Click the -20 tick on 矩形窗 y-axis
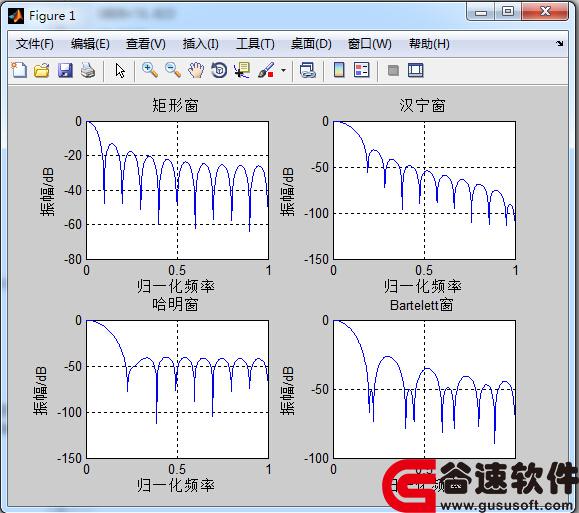Viewport: 579px width, 513px height. point(73,155)
